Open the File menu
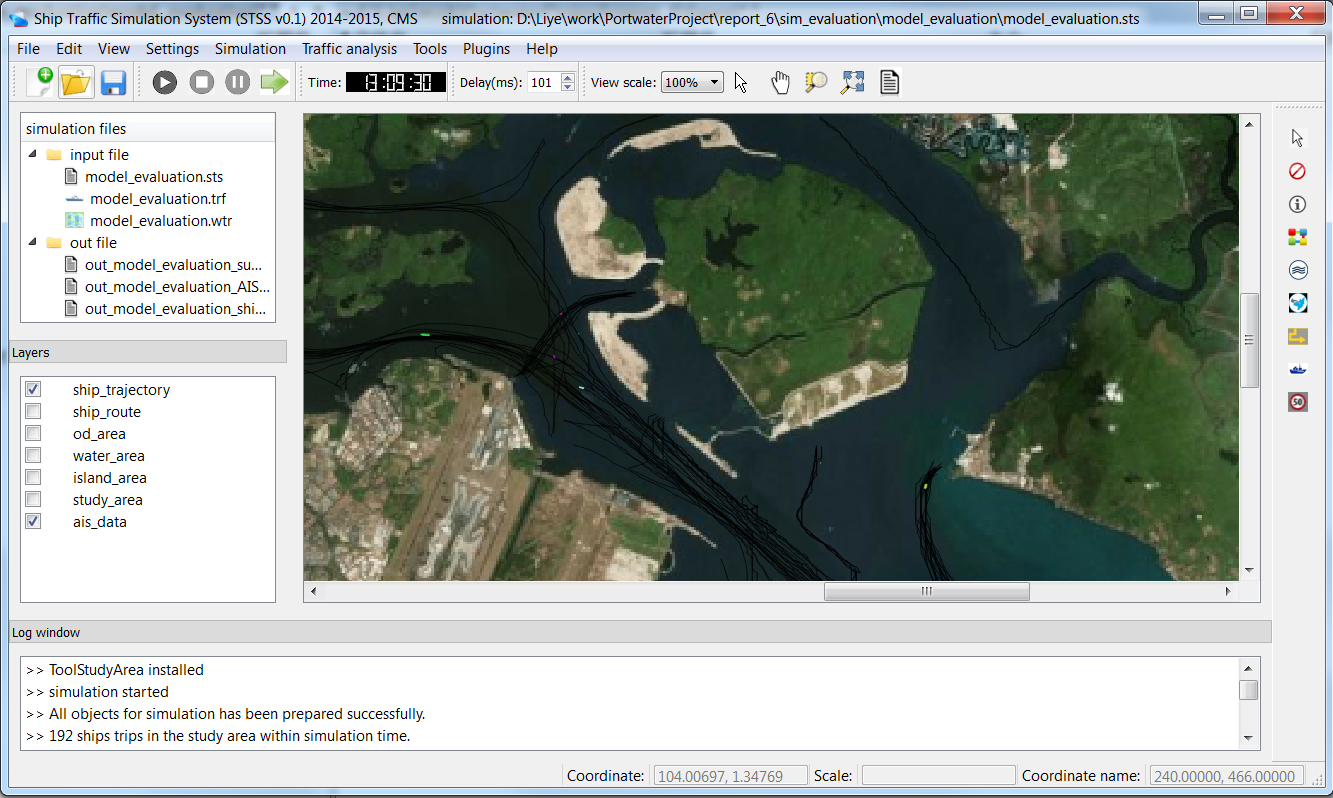This screenshot has height=798, width=1333. [28, 48]
